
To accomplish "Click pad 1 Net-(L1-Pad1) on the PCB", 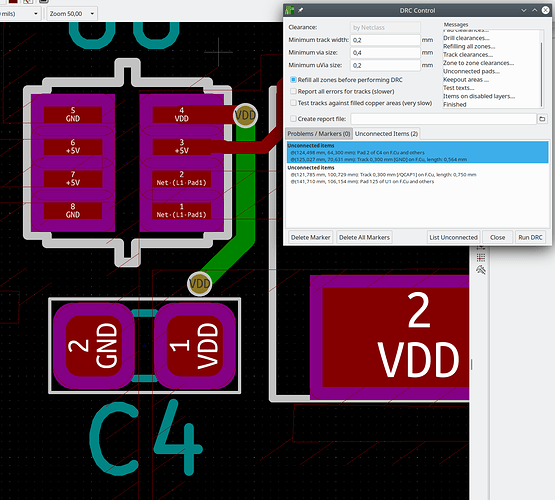I will (x=182, y=211).
